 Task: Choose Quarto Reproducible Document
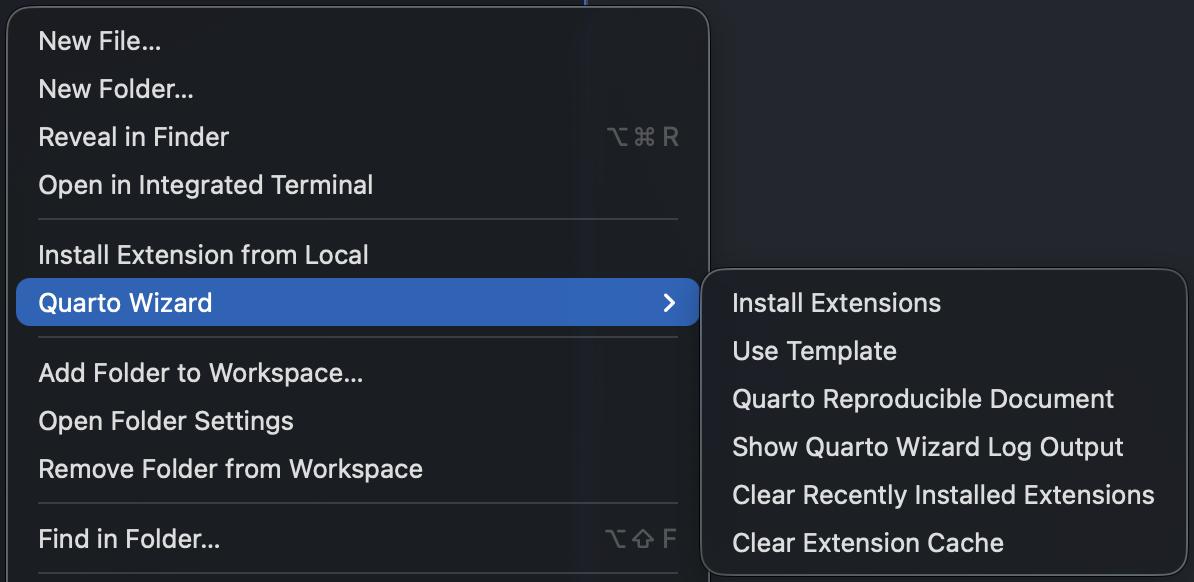(x=923, y=399)
